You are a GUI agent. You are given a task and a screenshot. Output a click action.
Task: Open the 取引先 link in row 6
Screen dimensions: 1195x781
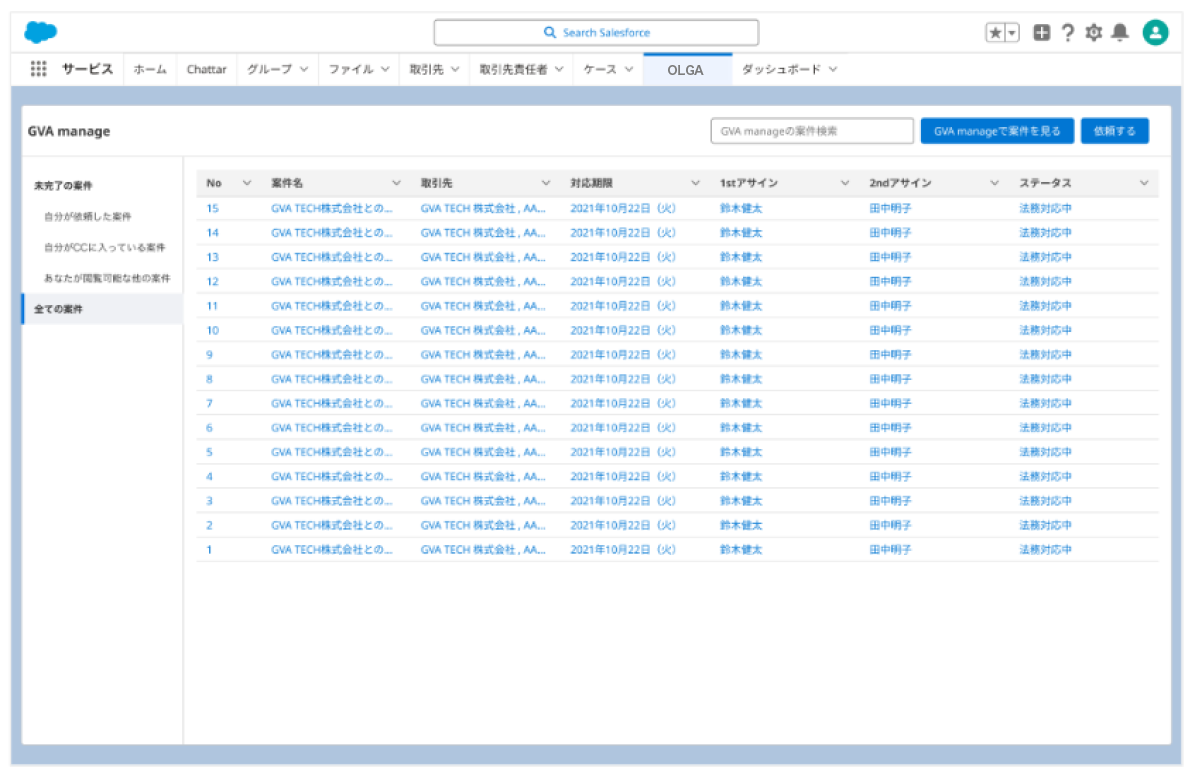(483, 427)
